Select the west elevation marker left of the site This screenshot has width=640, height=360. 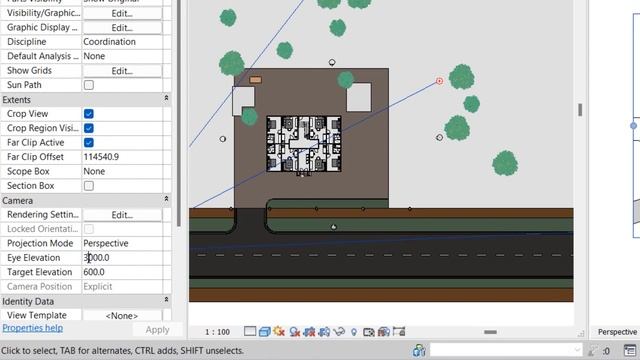tap(222, 139)
